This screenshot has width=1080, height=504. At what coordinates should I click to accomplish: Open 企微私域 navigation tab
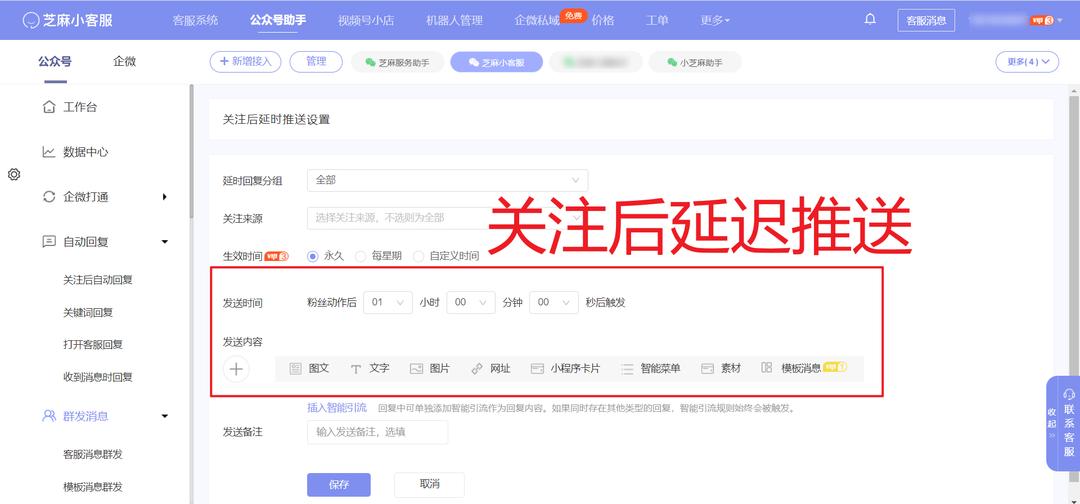coord(537,20)
